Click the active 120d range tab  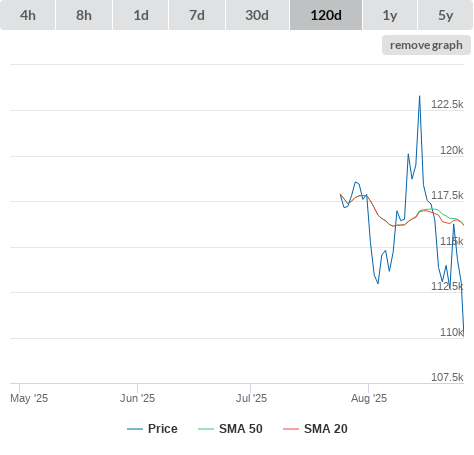326,15
